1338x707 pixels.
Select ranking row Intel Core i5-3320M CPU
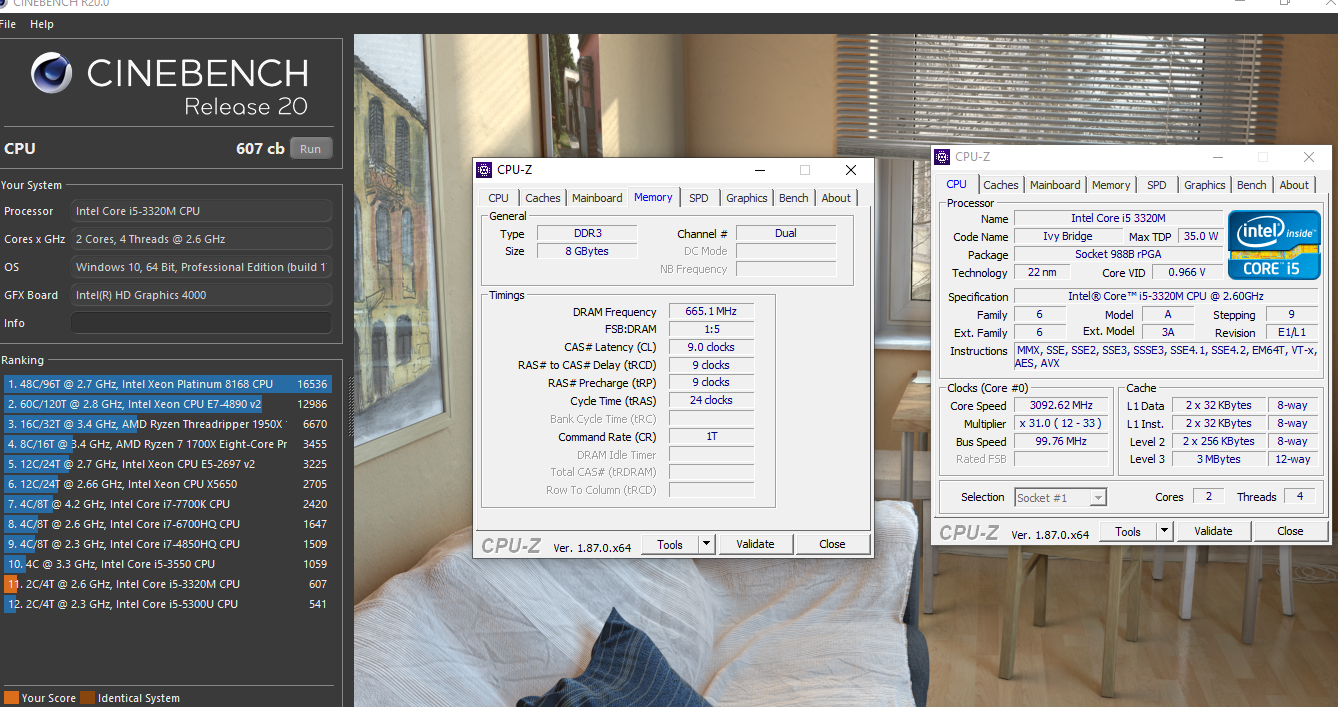coord(168,584)
